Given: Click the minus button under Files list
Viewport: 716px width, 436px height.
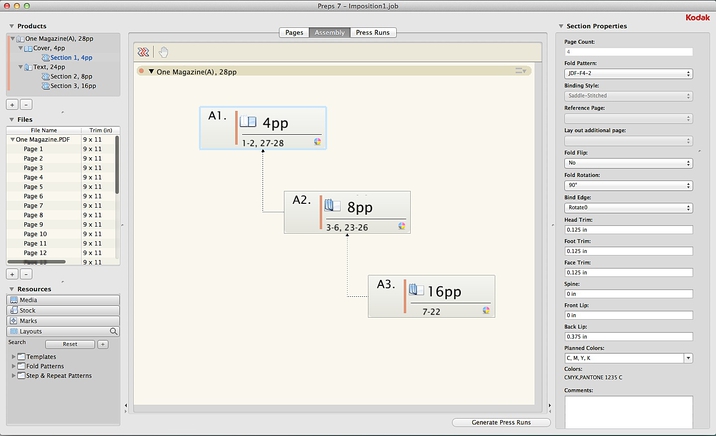Looking at the screenshot, I should point(26,273).
